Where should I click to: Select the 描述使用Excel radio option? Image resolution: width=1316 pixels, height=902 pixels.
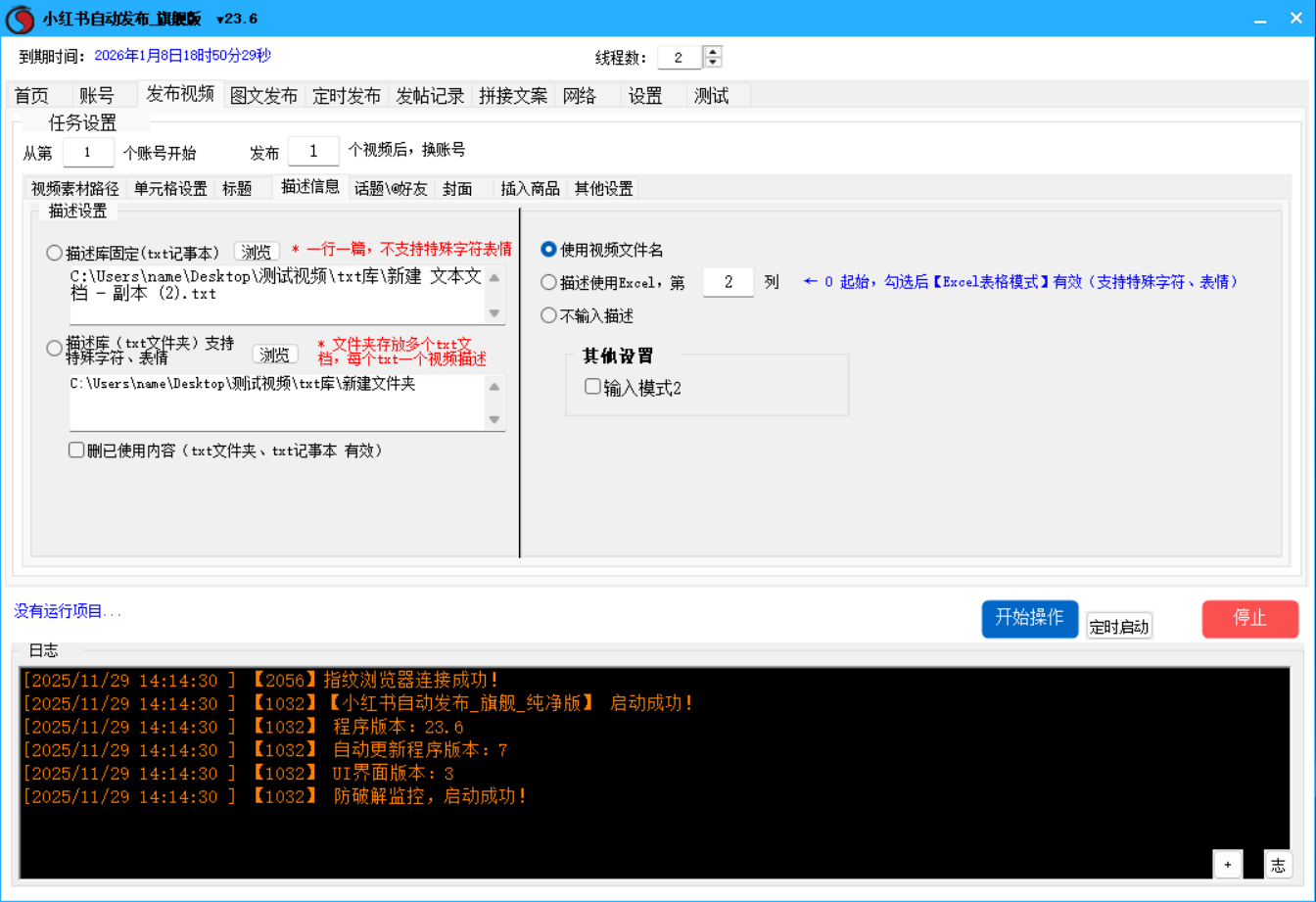point(548,283)
